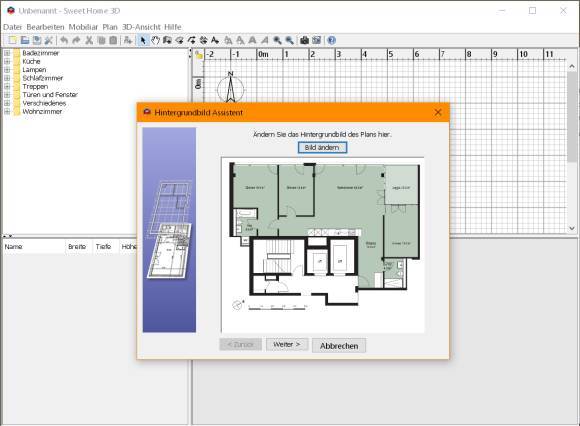Click the floor plan preview image

point(323,245)
